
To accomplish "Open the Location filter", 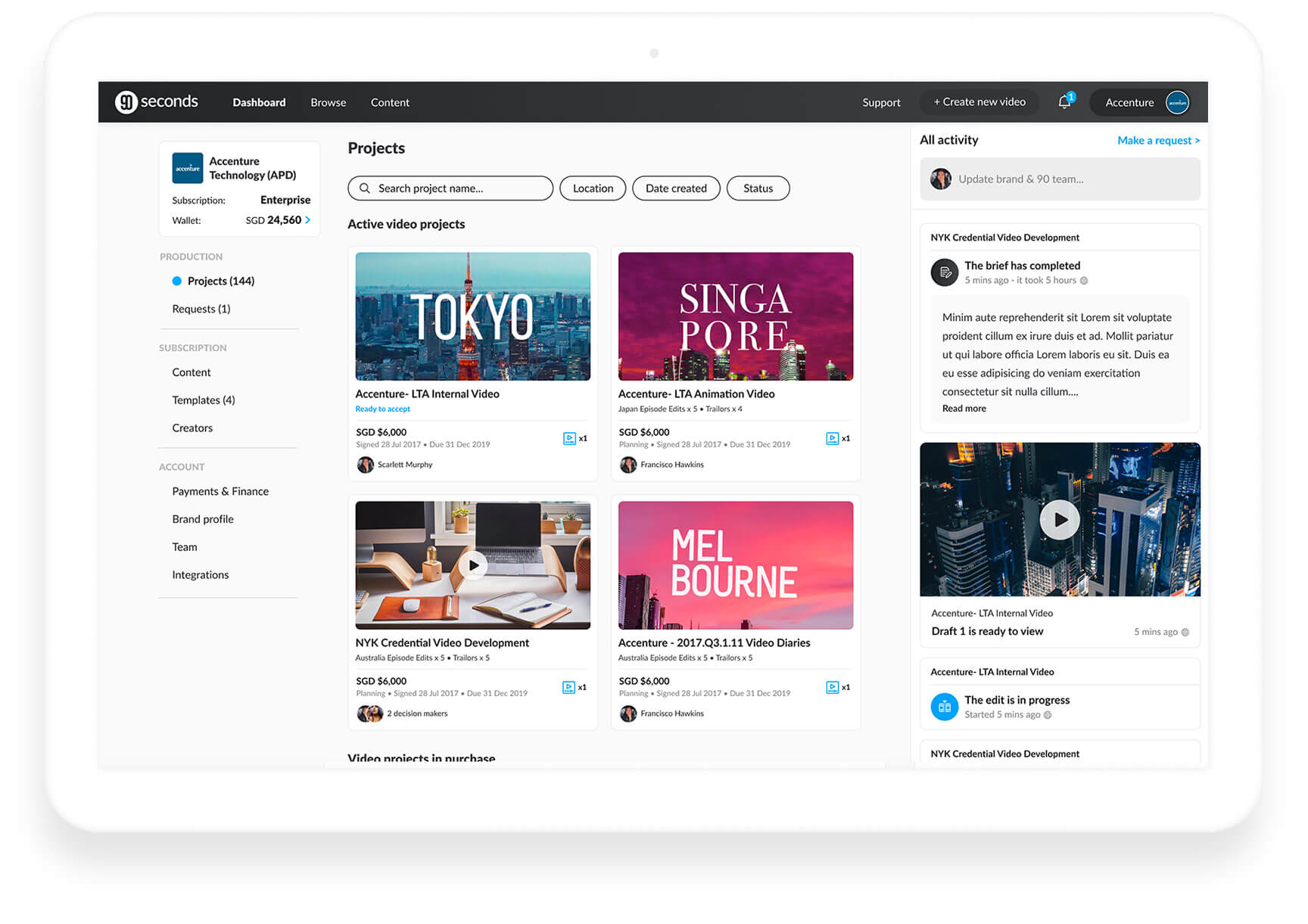I will (593, 188).
